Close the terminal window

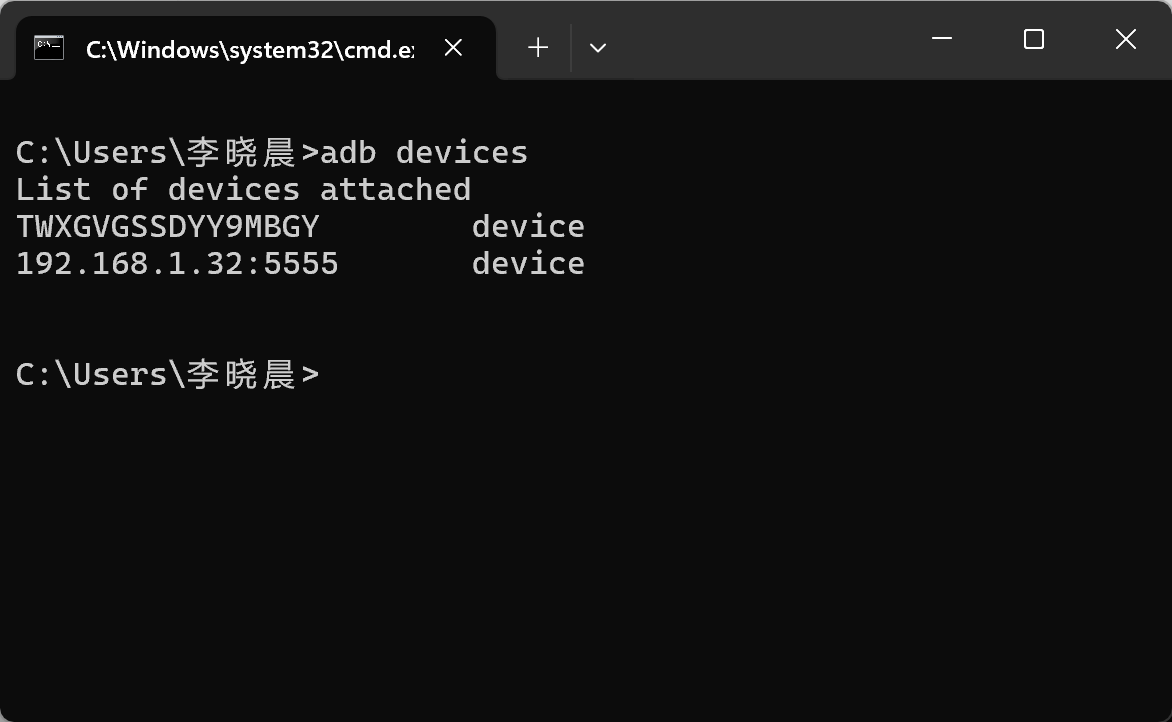point(1125,39)
